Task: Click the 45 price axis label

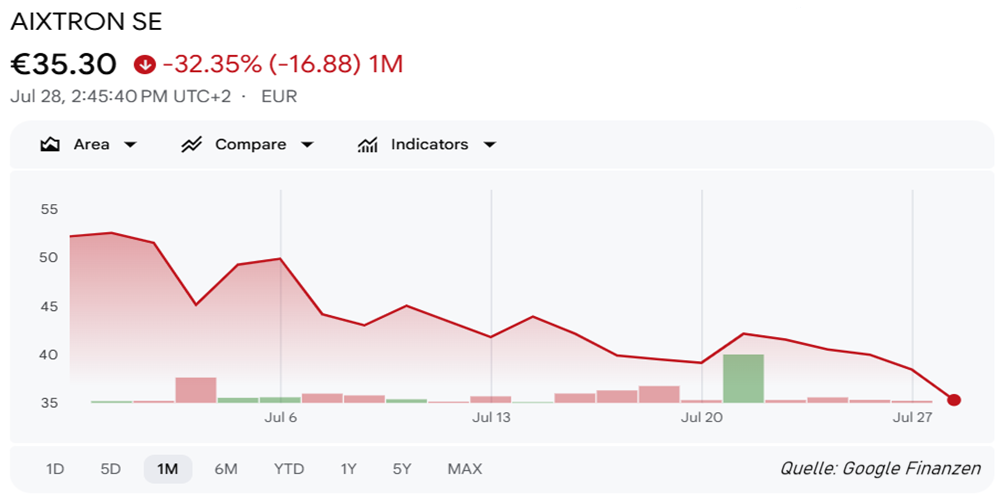Action: 50,306
